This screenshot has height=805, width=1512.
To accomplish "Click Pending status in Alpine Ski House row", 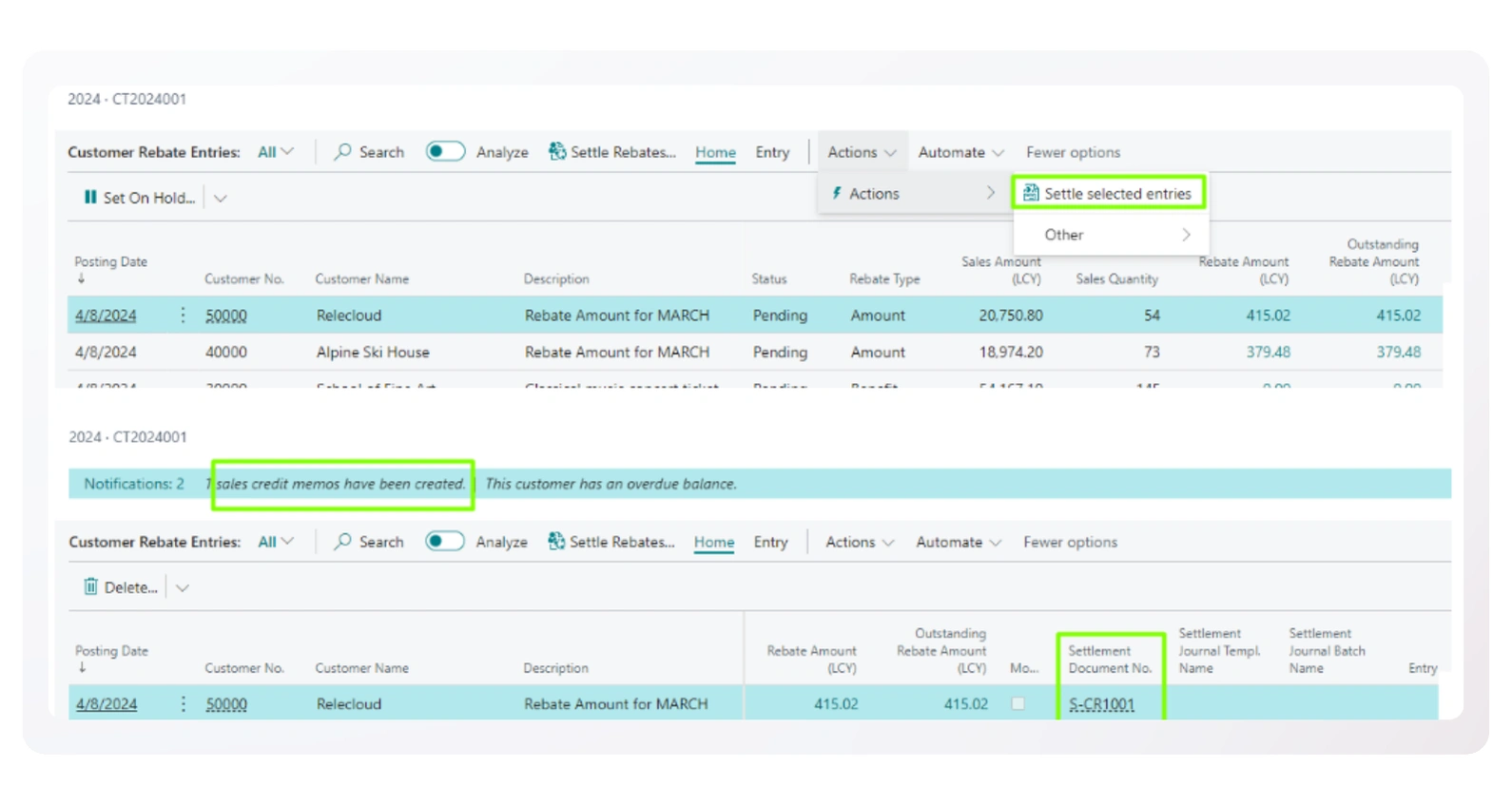I will click(x=780, y=352).
